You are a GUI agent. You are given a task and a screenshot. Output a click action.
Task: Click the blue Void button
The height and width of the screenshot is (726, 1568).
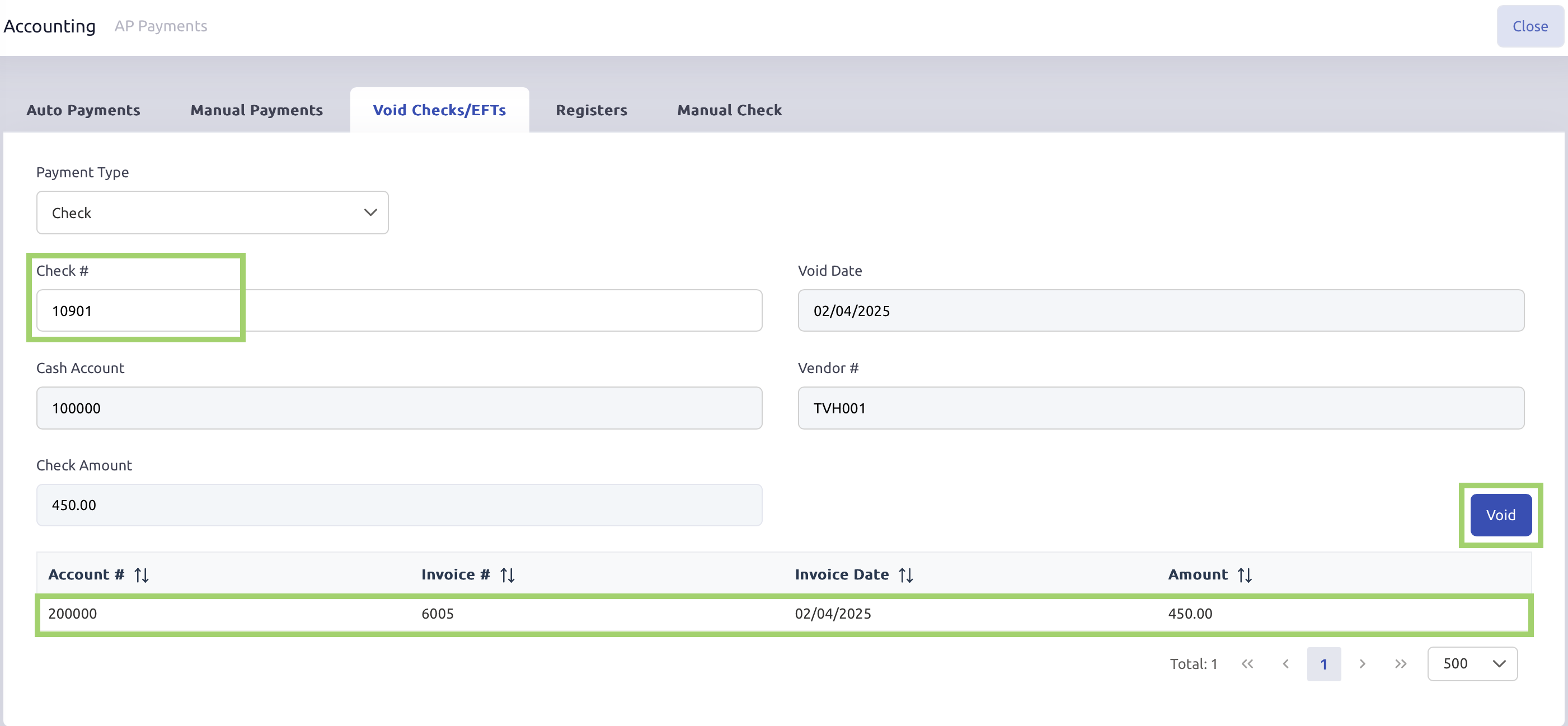(x=1500, y=515)
